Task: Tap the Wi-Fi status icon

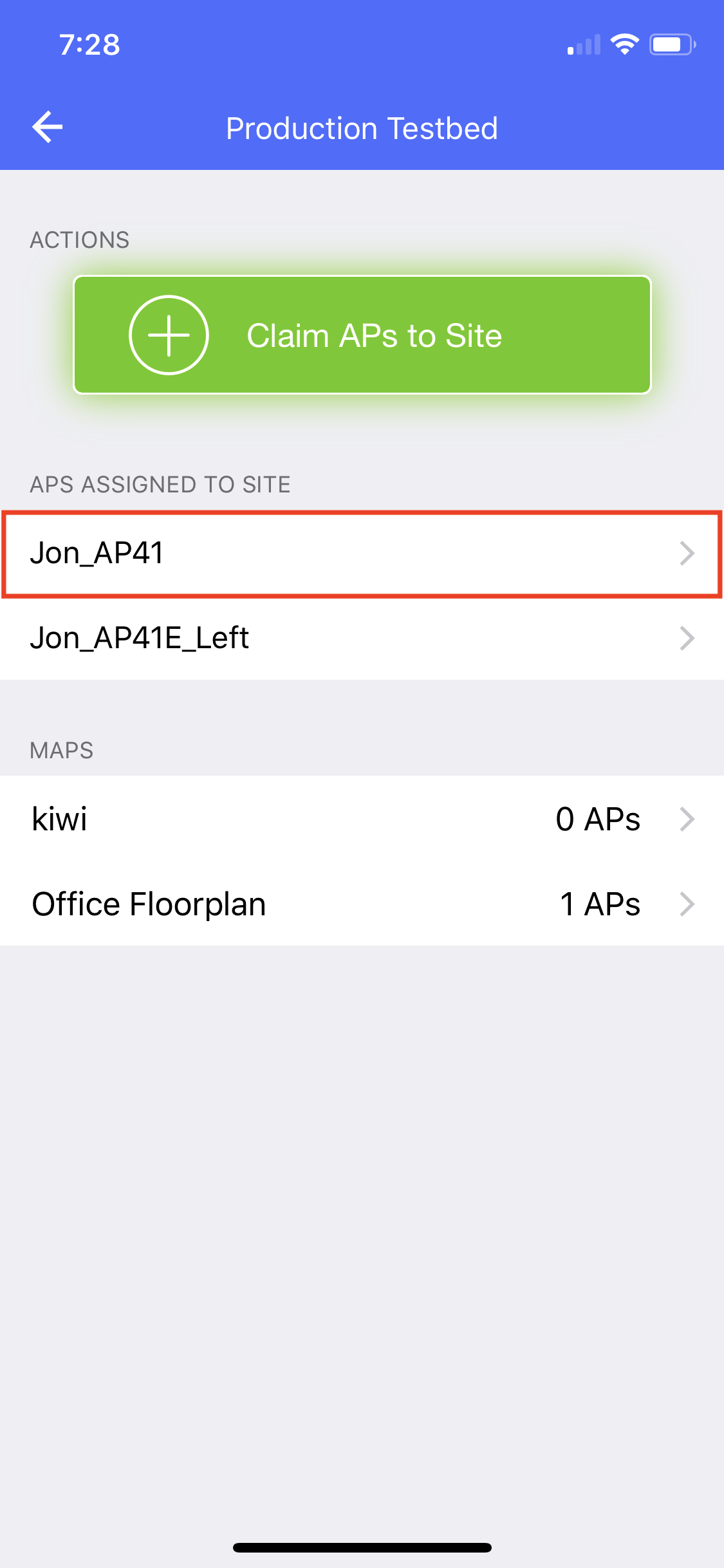Action: (624, 44)
